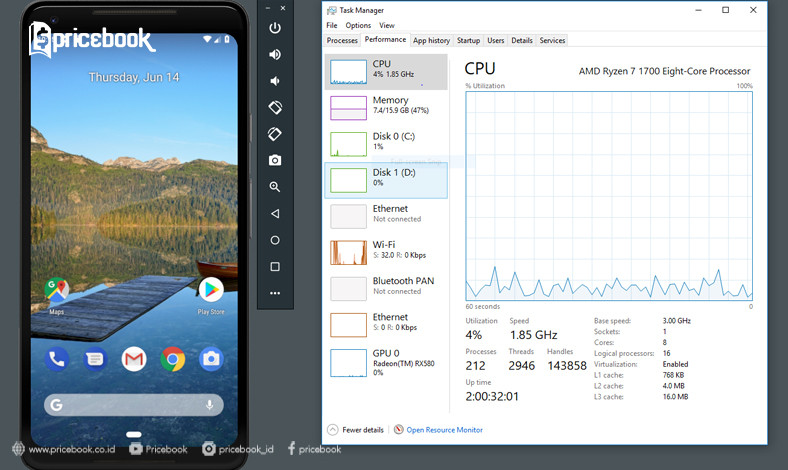Open Task Manager Options menu
The image size is (788, 470).
(358, 25)
